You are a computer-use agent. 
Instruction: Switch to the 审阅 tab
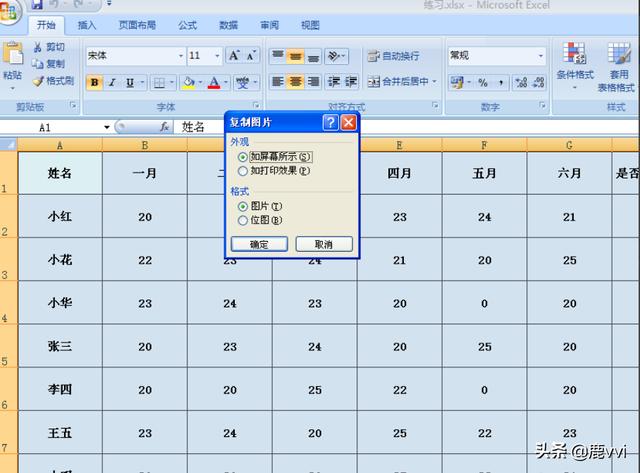pyautogui.click(x=269, y=25)
